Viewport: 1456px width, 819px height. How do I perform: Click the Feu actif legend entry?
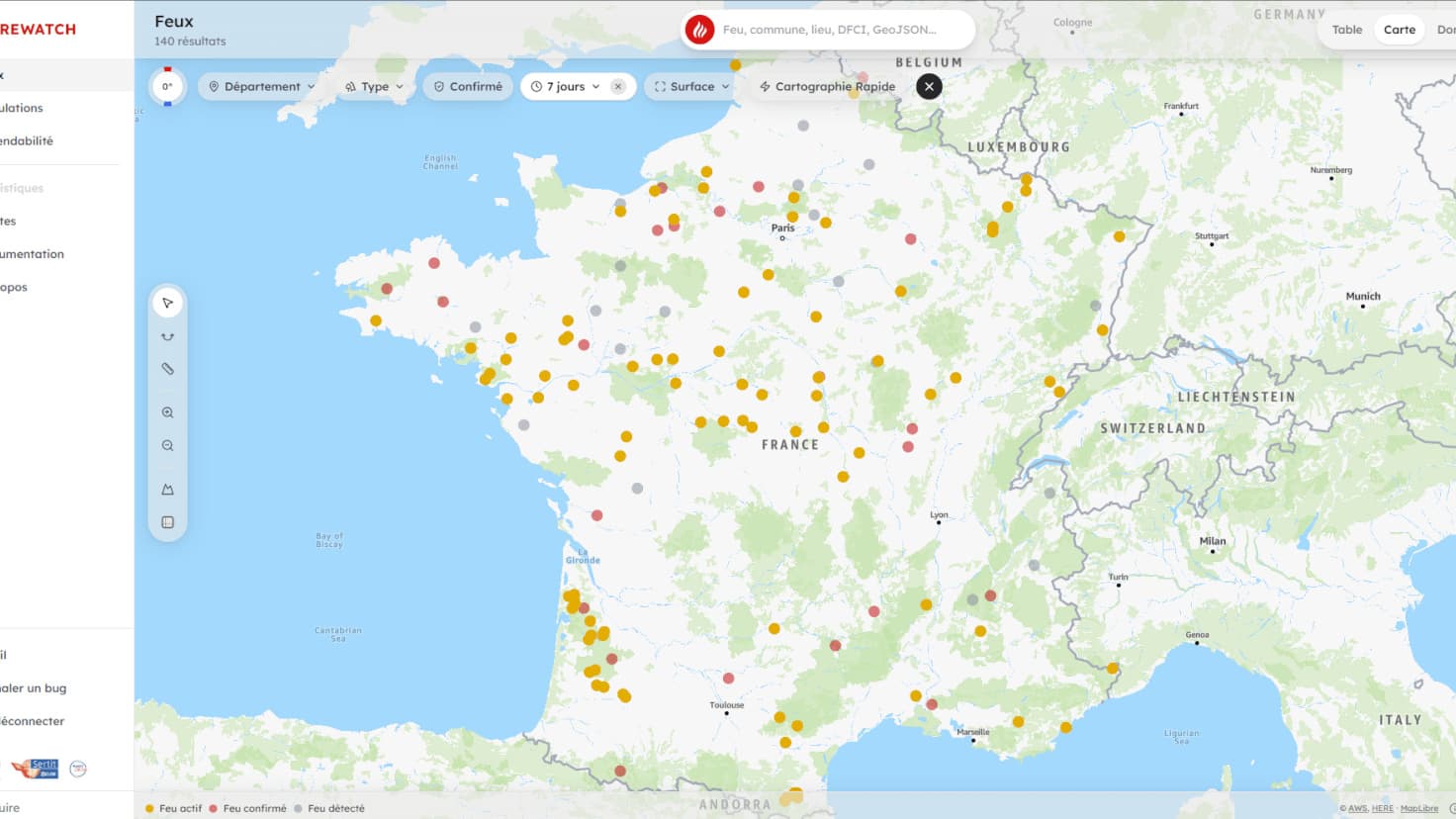pyautogui.click(x=174, y=808)
